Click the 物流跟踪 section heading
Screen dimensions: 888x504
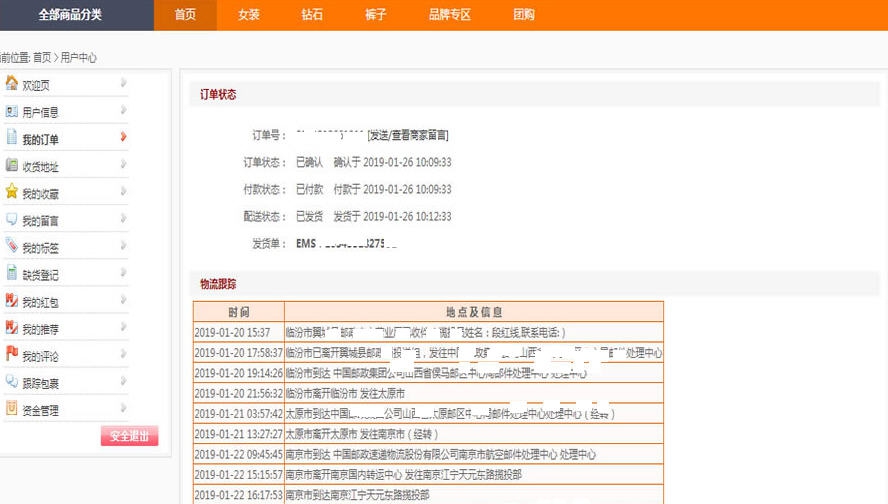pyautogui.click(x=218, y=284)
